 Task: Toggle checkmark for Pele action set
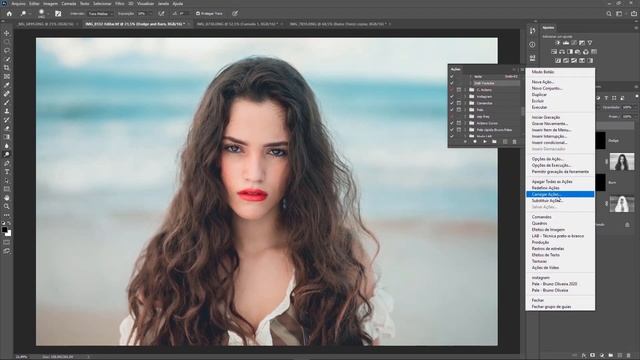coord(452,110)
